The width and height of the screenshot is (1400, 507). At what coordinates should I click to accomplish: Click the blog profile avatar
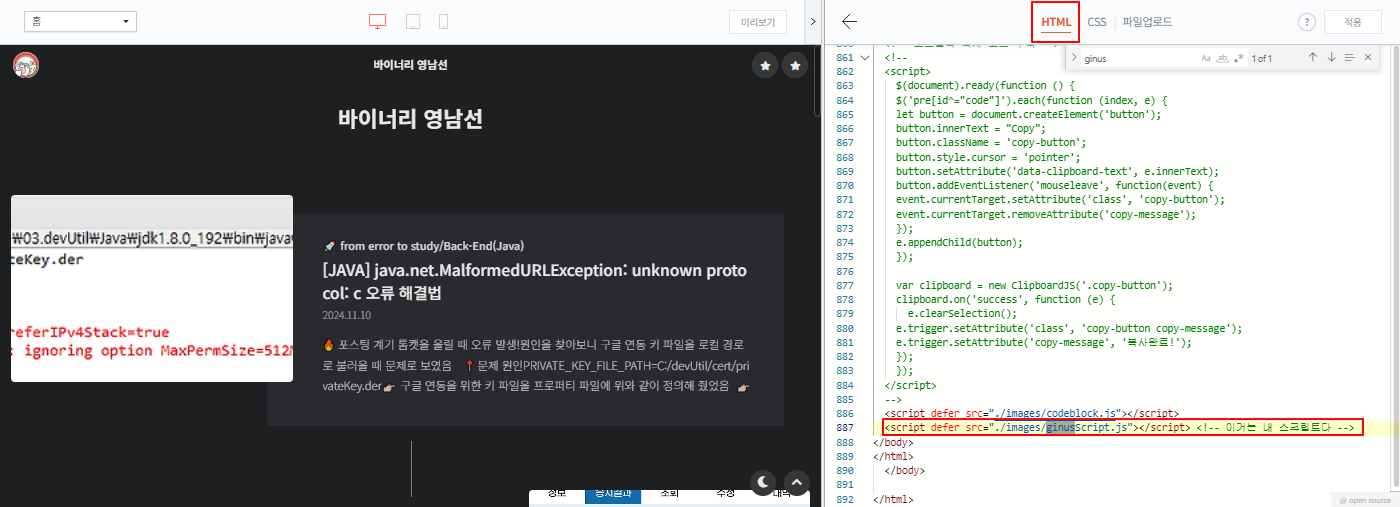tap(25, 65)
